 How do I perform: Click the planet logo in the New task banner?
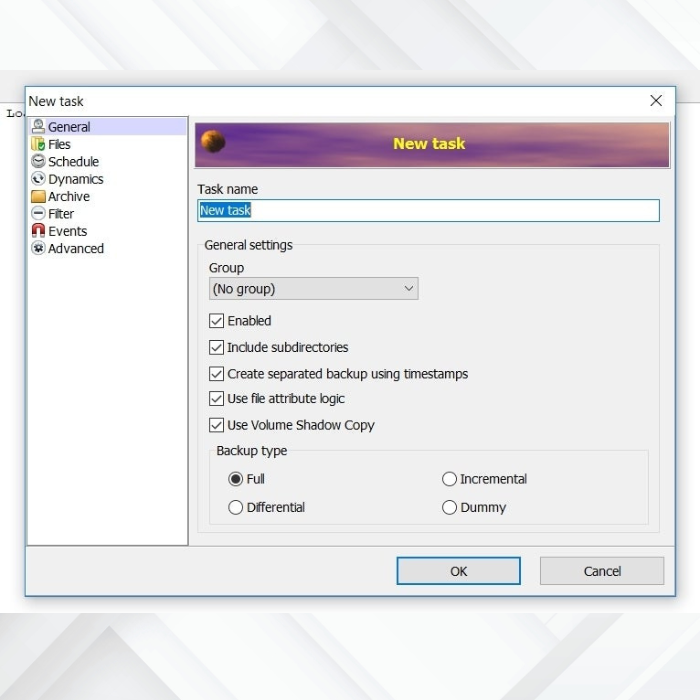click(x=213, y=142)
